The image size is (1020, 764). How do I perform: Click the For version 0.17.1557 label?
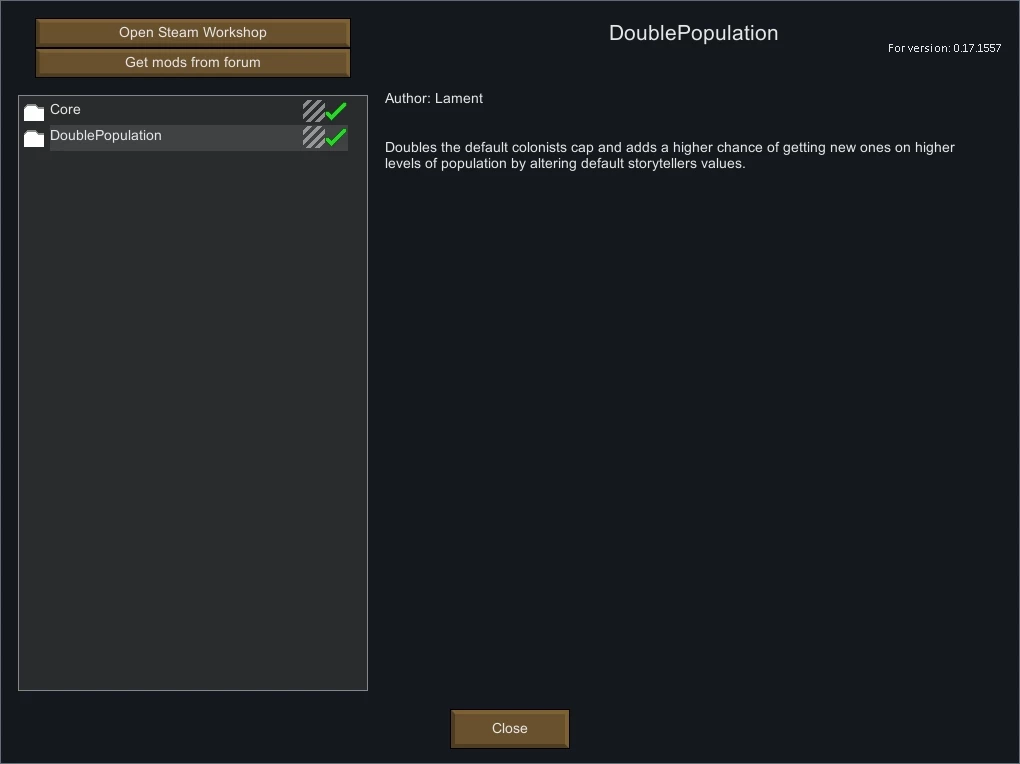[x=944, y=48]
